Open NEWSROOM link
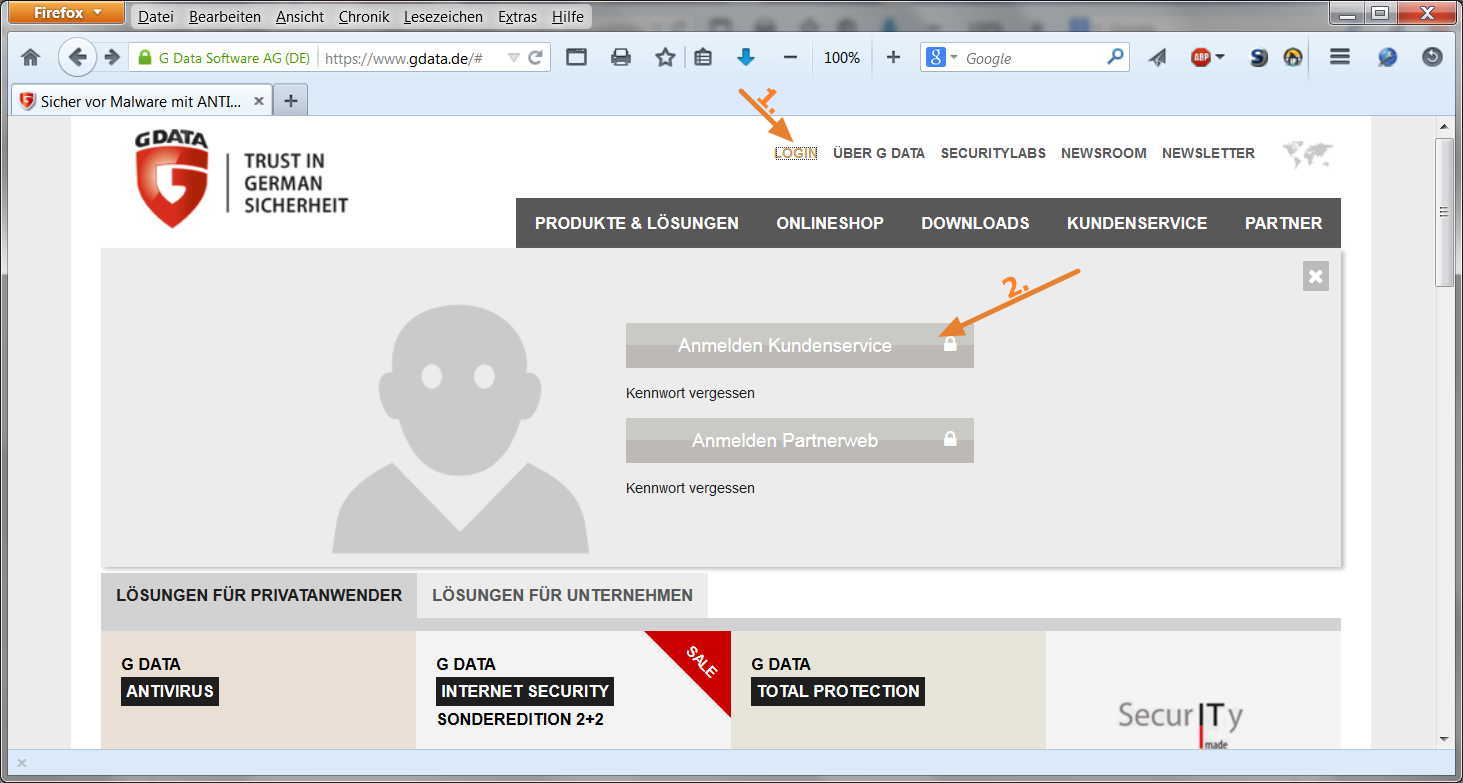The image size is (1463, 783). pos(1104,153)
